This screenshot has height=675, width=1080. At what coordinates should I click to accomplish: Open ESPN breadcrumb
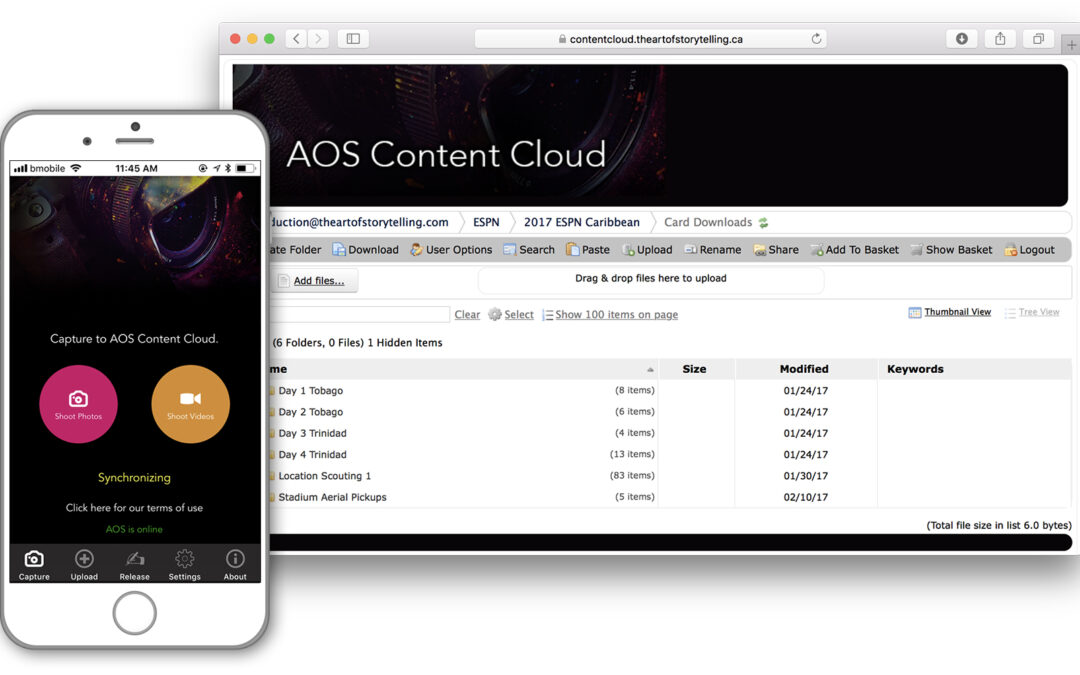pyautogui.click(x=486, y=222)
